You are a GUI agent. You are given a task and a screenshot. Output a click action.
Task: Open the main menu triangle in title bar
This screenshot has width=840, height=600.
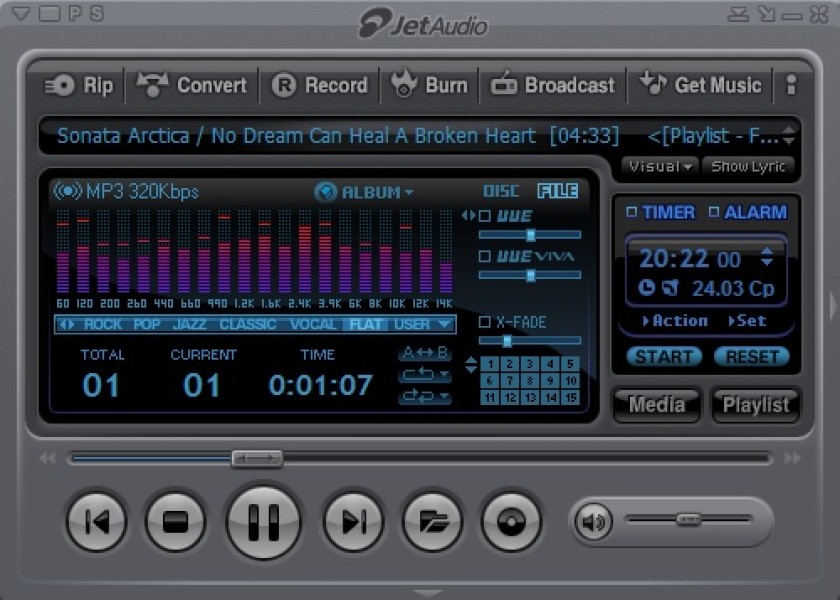pyautogui.click(x=21, y=13)
